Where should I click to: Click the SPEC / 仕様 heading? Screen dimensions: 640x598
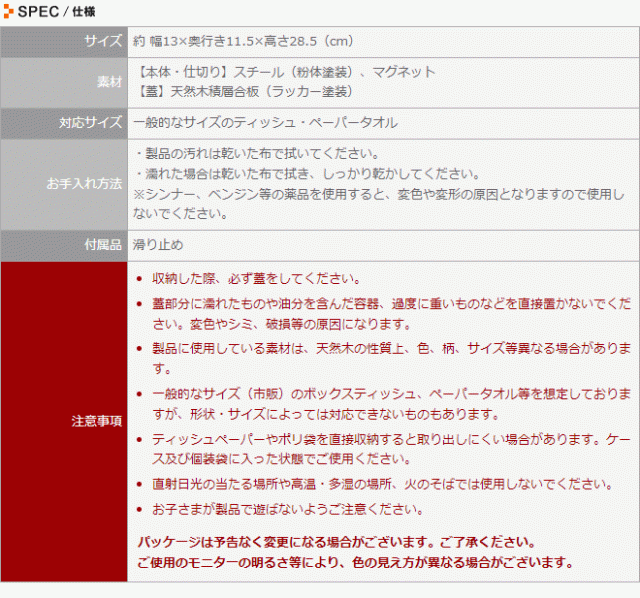(50, 12)
